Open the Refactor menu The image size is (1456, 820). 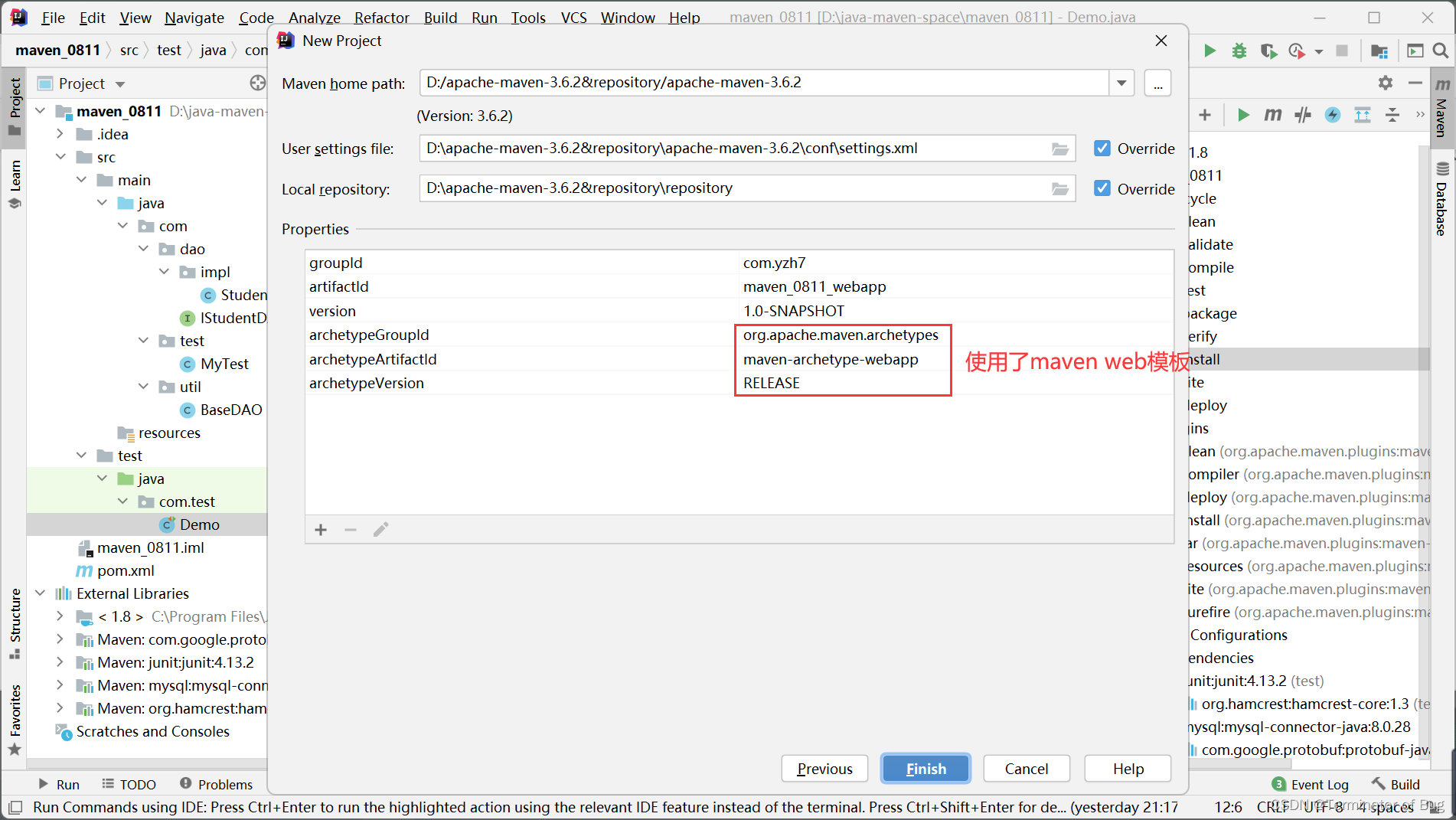(x=381, y=18)
